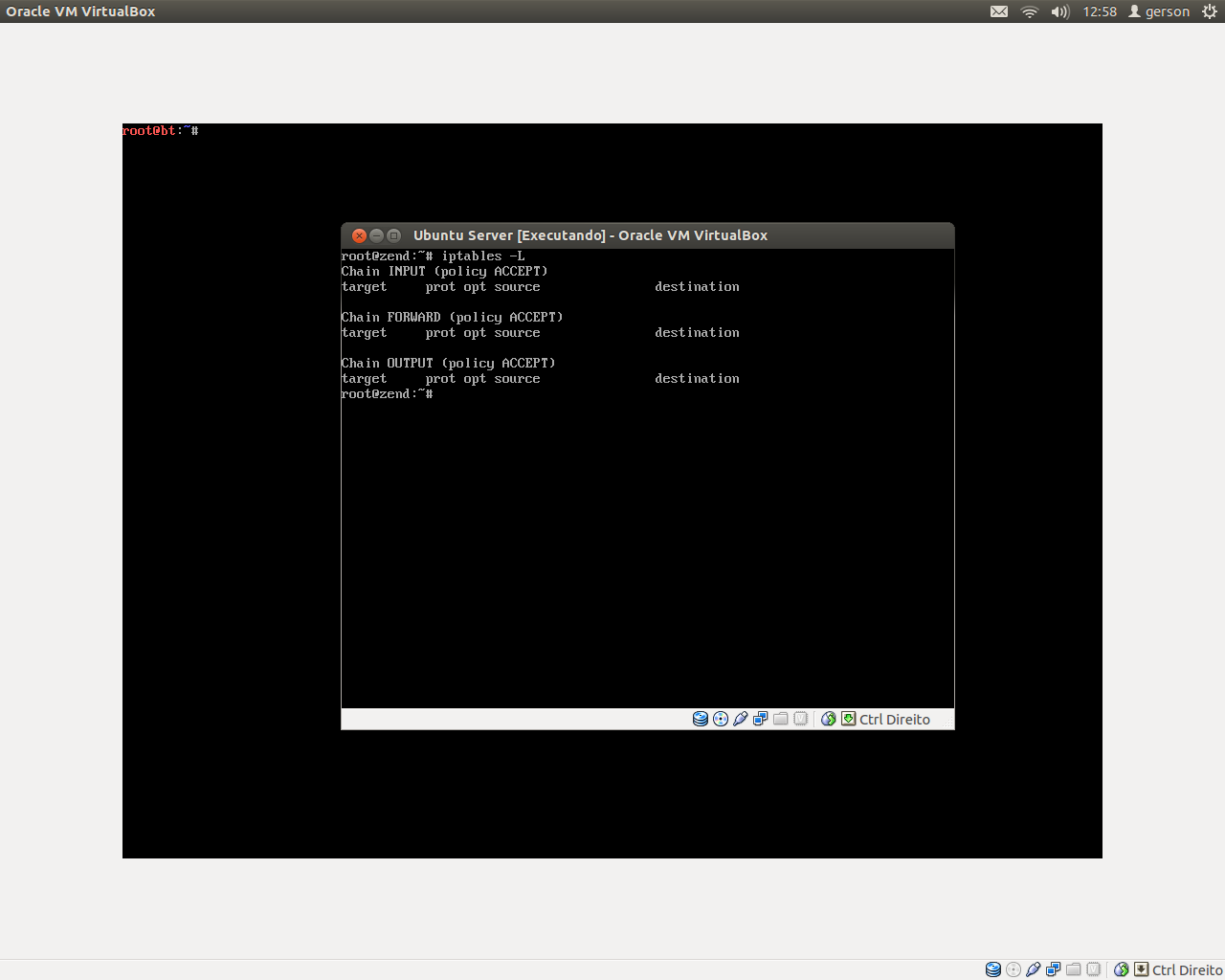Click optical disc icon in Ubuntu Server status bar
This screenshot has width=1225, height=980.
(x=721, y=719)
